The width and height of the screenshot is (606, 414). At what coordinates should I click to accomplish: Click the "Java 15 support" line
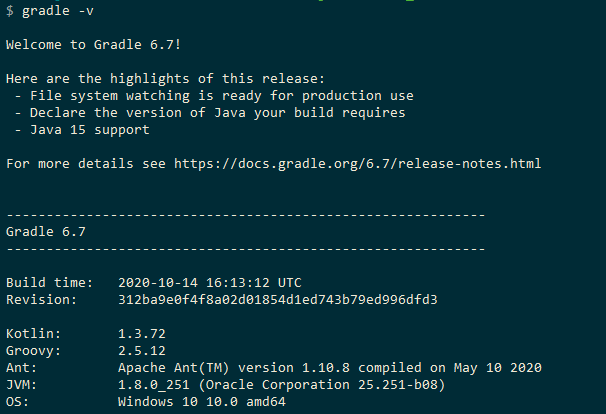tap(85, 129)
